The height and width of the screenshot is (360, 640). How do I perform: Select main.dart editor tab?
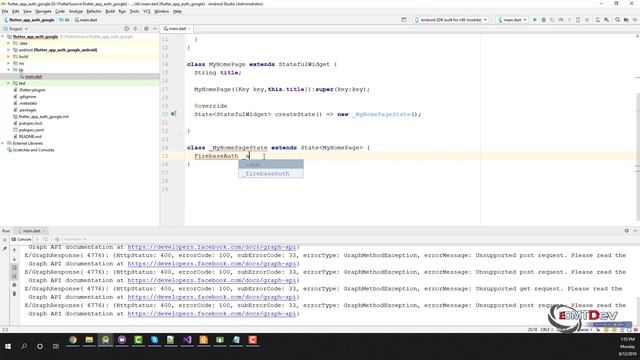tap(177, 29)
